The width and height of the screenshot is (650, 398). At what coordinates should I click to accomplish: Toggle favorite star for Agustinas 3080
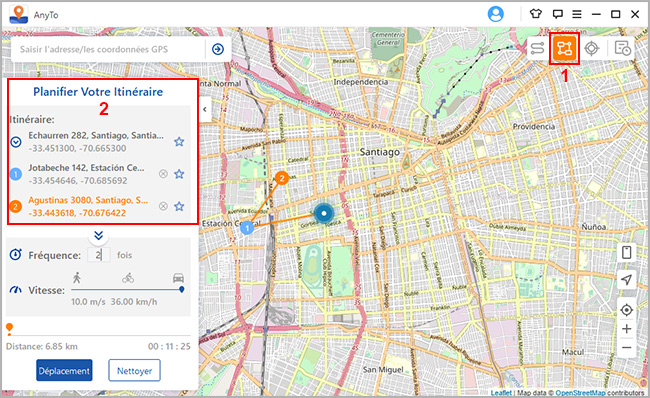coord(179,206)
